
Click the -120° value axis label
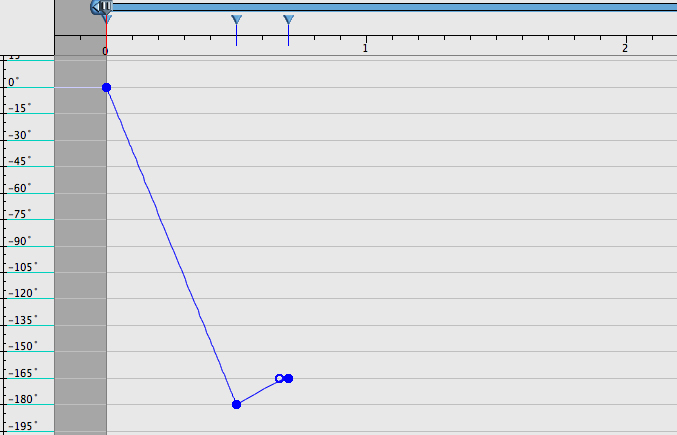(x=23, y=293)
